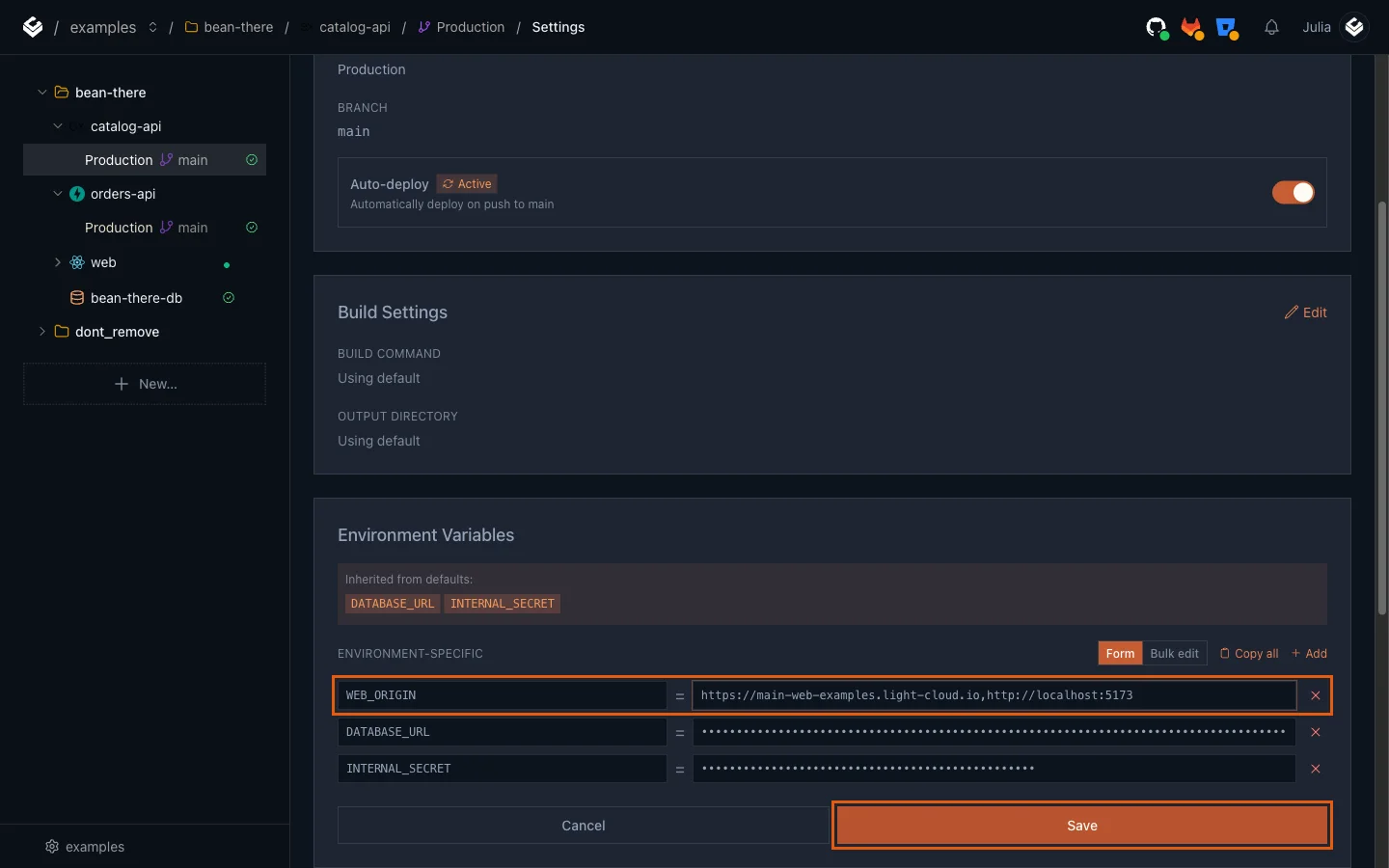Copy all environment variables
The width and height of the screenshot is (1389, 868).
(x=1249, y=653)
